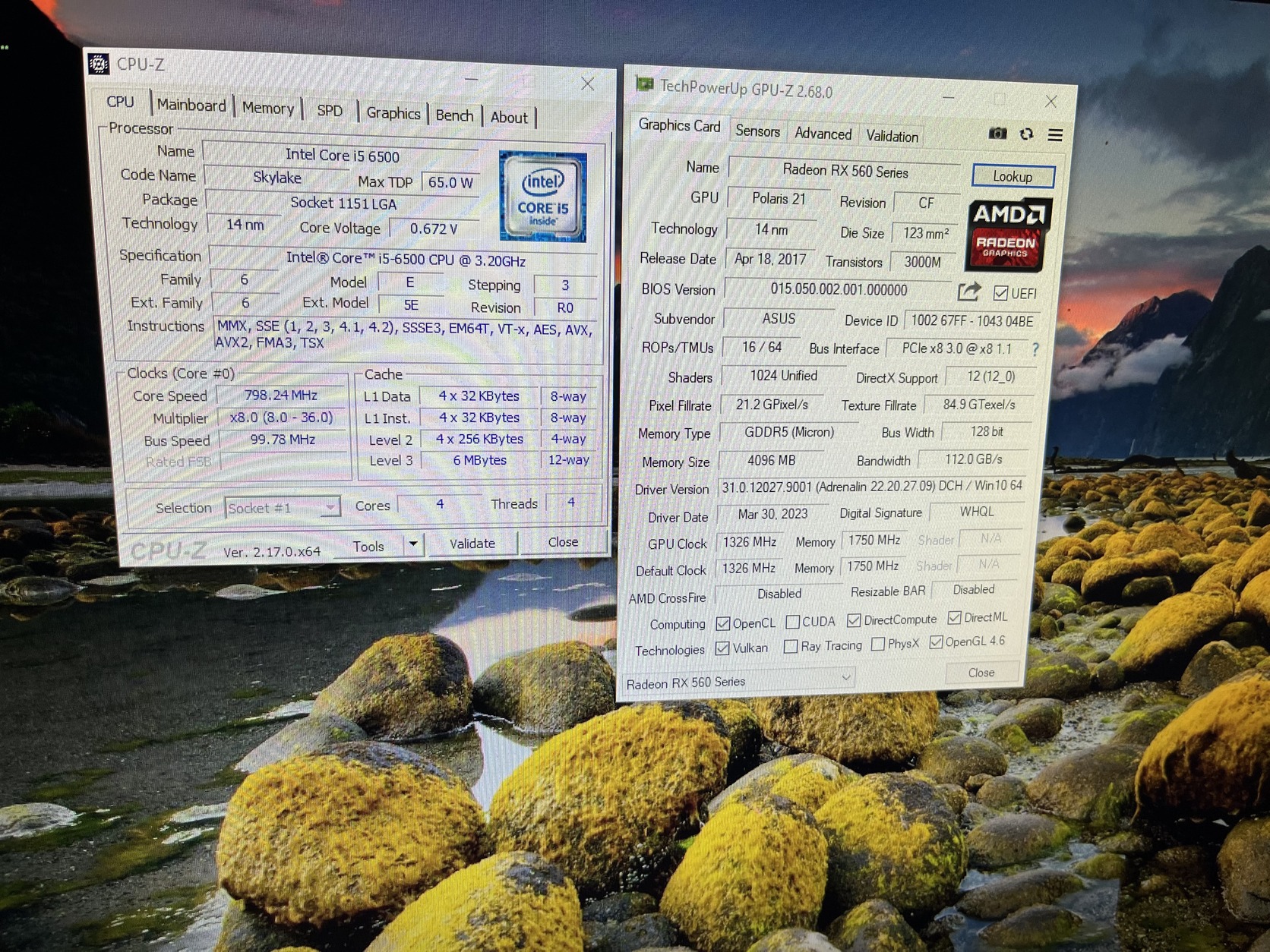Viewport: 1270px width, 952px height.
Task: Switch to the Mainboard tab in CPU-Z
Action: click(191, 106)
